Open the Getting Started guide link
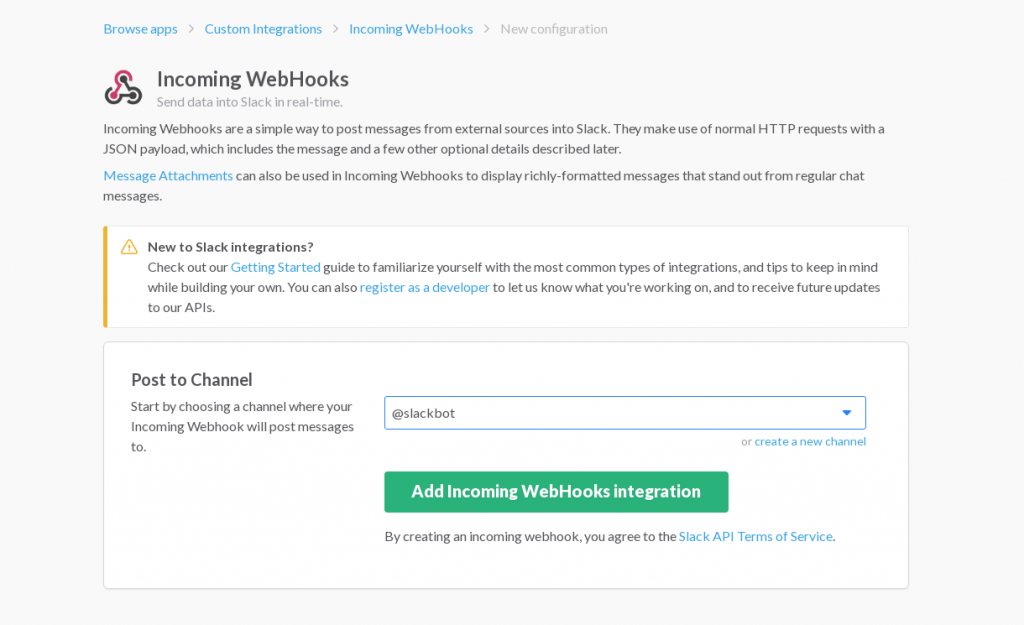Screen dimensions: 1024x625 coord(275,267)
